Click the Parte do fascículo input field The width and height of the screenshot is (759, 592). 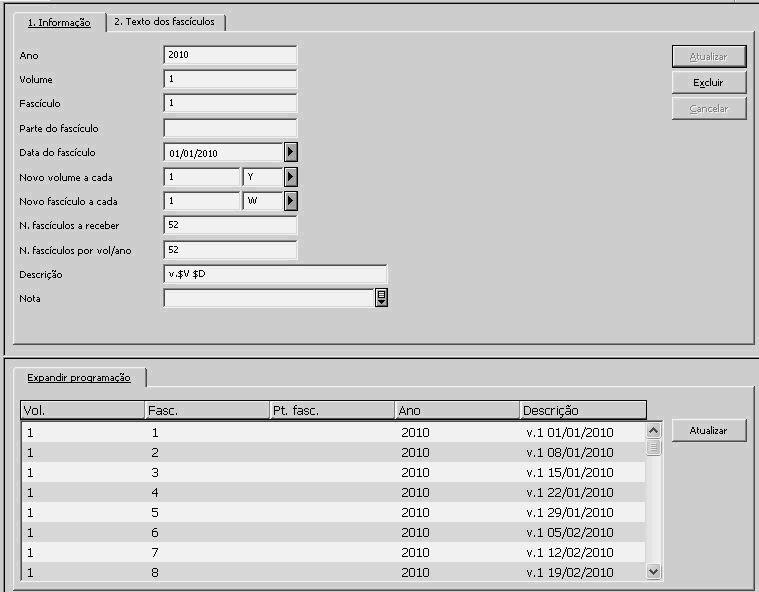(x=230, y=128)
